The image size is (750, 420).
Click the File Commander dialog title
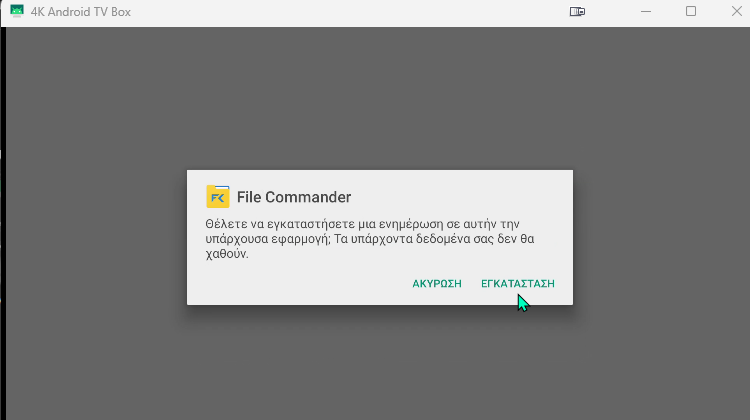[294, 197]
